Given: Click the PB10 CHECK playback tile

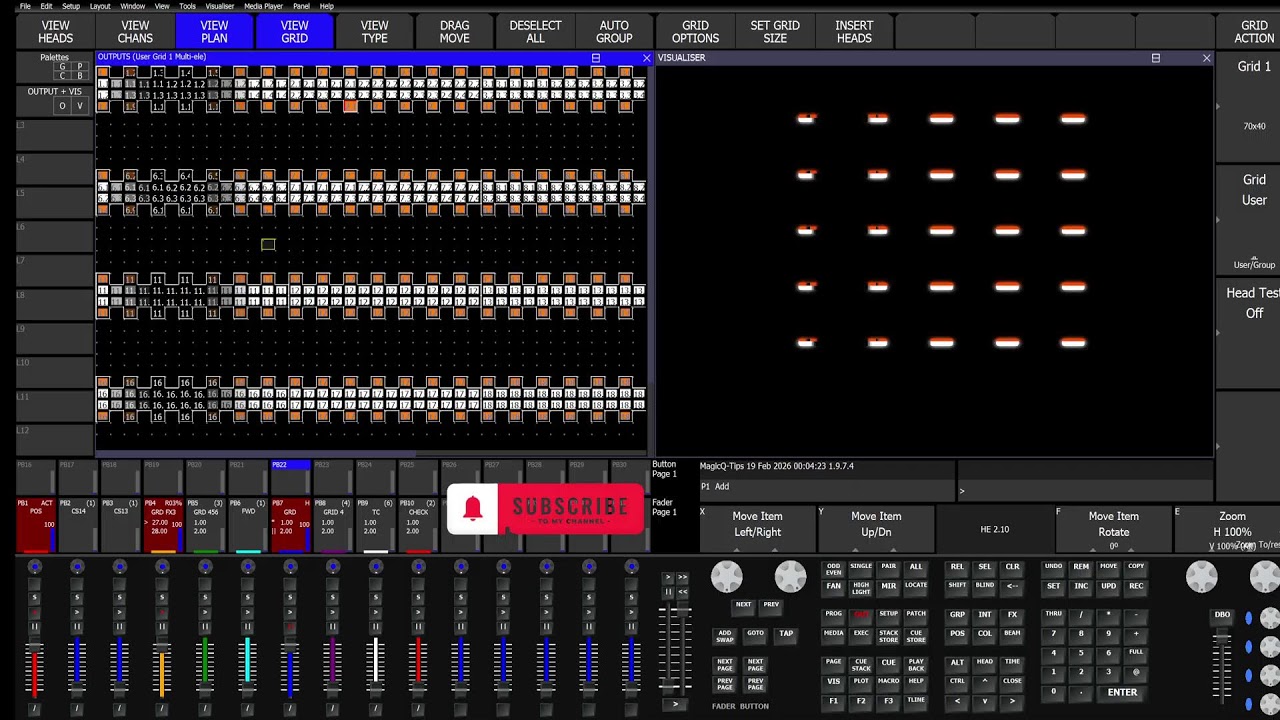Looking at the screenshot, I should (x=418, y=525).
